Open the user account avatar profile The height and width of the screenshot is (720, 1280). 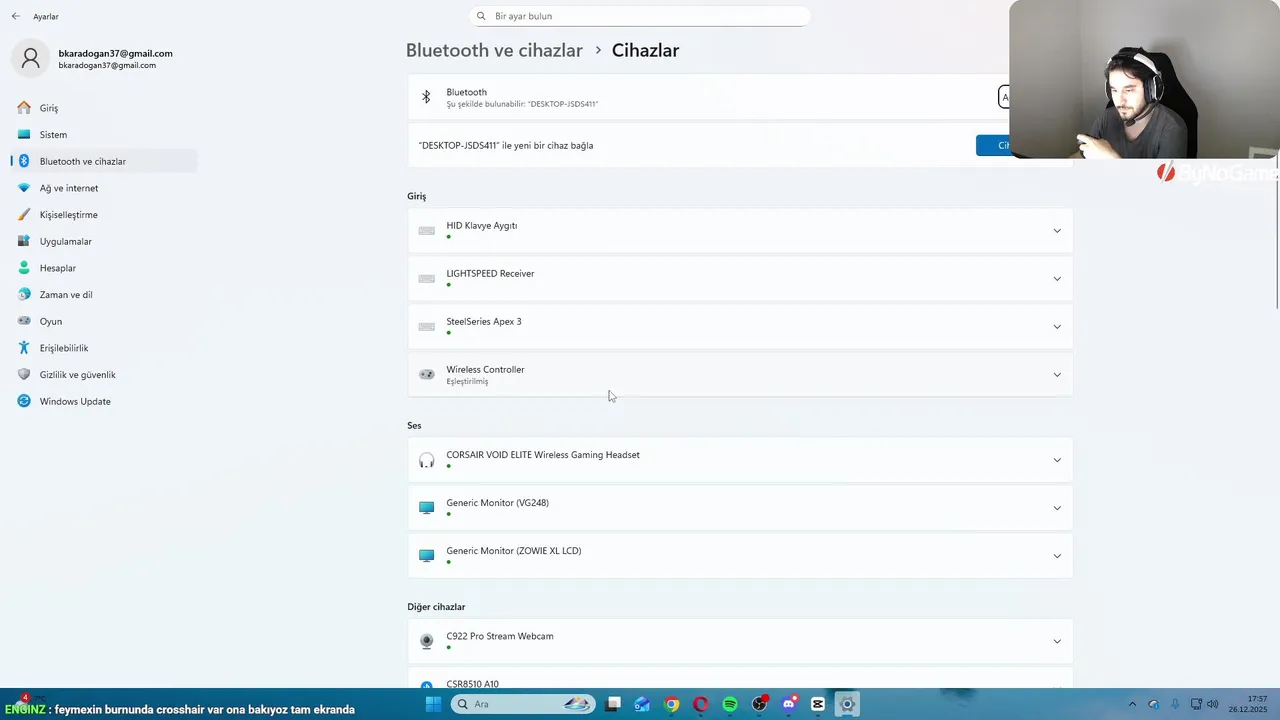tap(30, 58)
